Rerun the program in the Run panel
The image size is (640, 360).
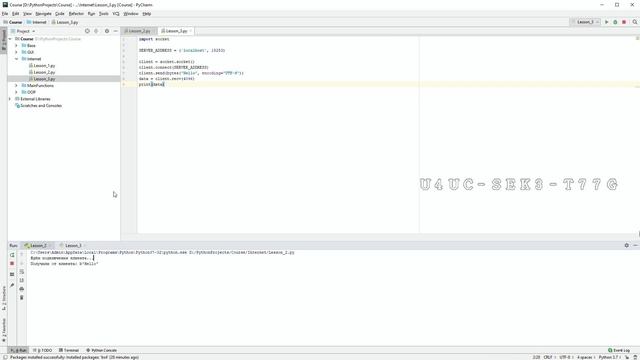12,255
